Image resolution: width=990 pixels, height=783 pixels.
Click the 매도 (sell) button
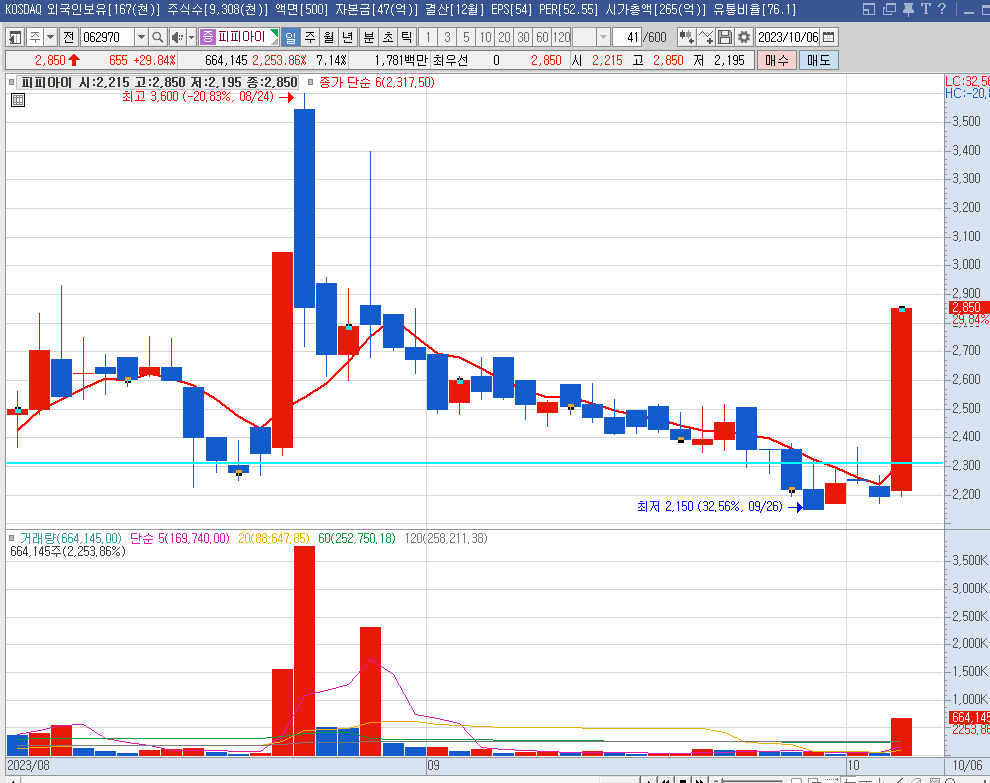(818, 61)
